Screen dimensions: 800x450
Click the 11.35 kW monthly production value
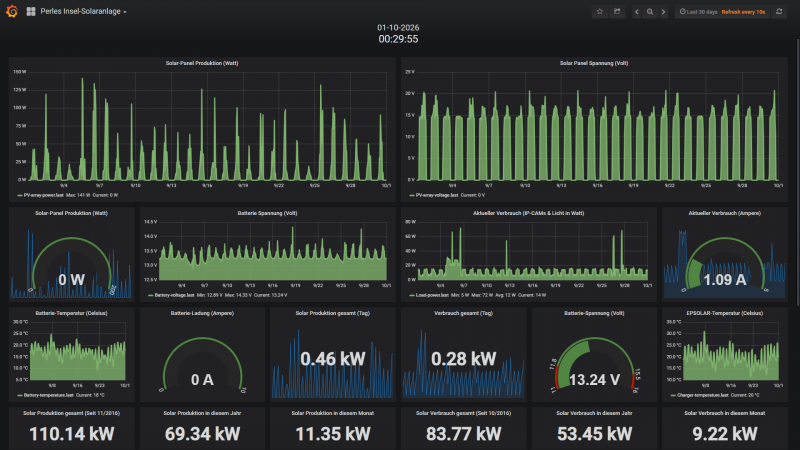[333, 434]
